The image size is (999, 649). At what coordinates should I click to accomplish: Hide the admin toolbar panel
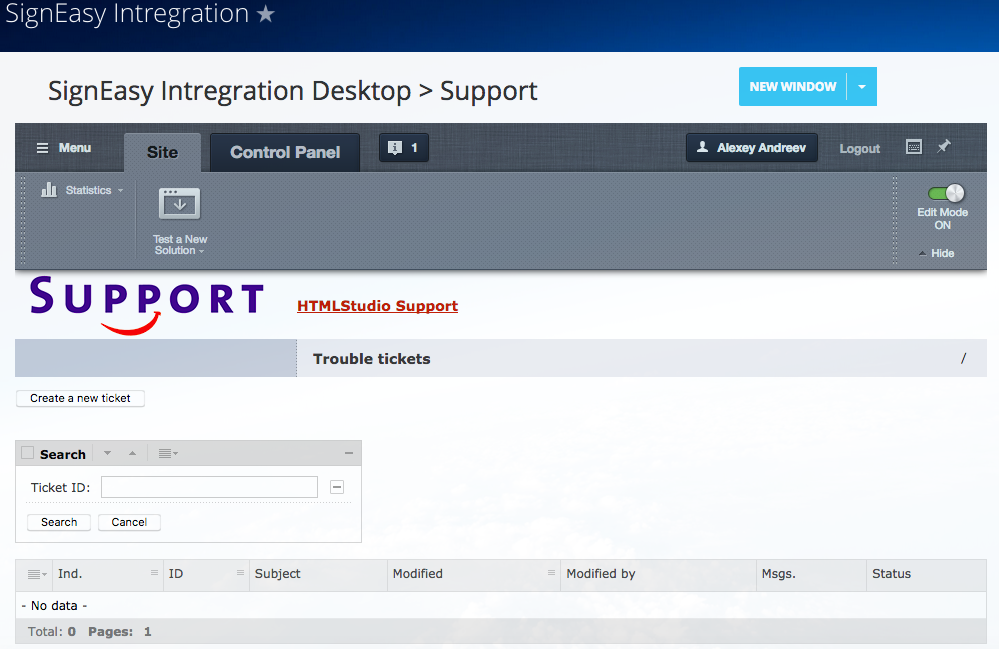tap(937, 253)
